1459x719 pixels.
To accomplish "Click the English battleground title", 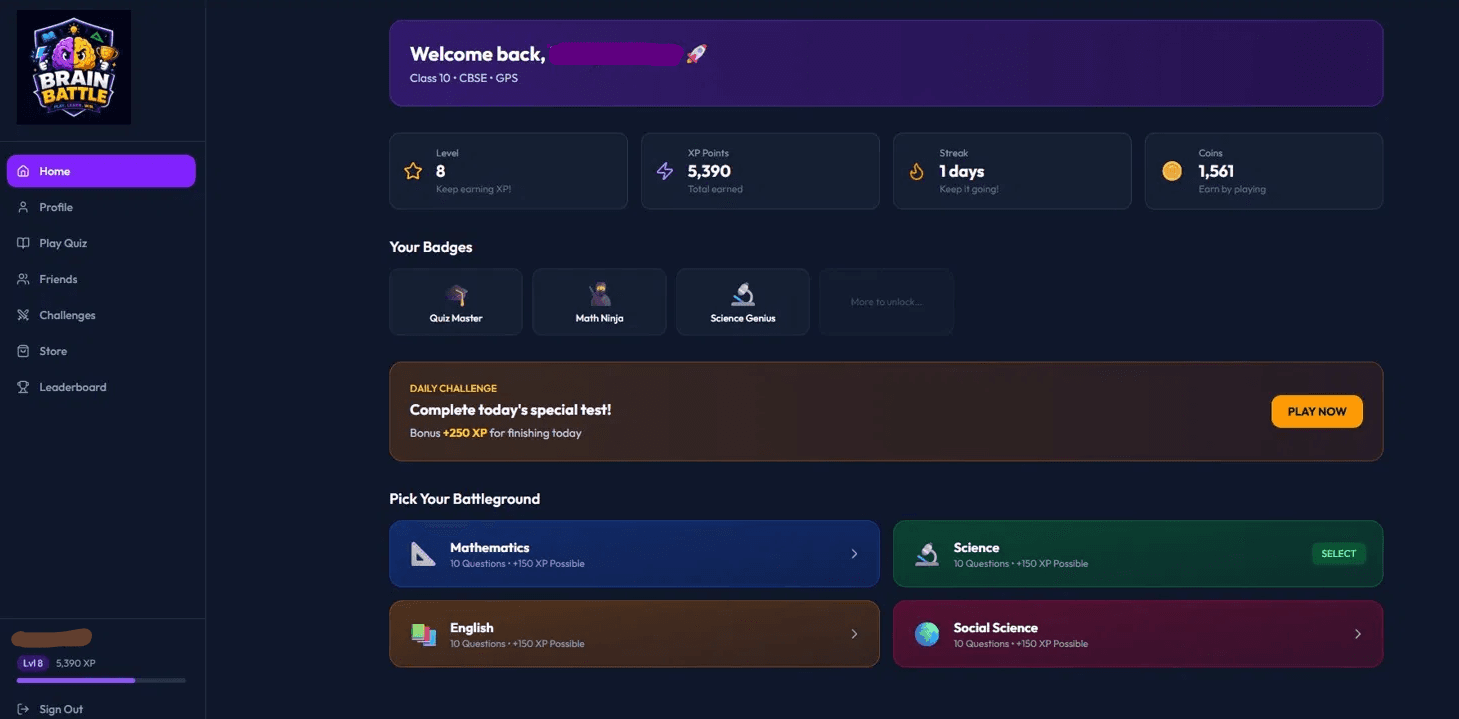I will [x=471, y=627].
